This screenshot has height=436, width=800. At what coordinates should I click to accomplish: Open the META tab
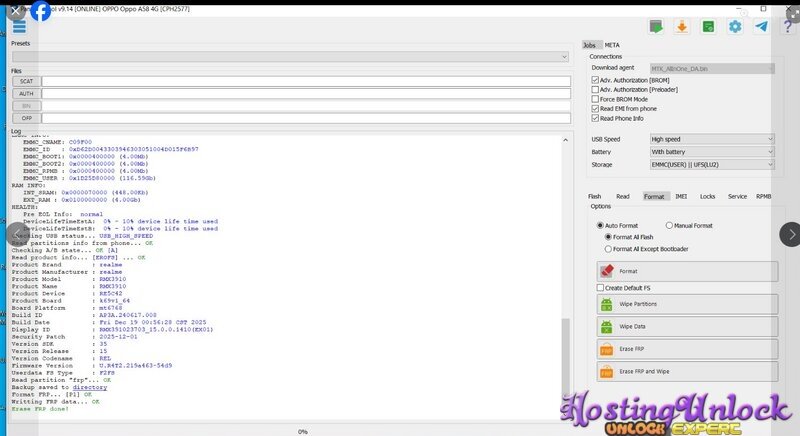click(612, 45)
